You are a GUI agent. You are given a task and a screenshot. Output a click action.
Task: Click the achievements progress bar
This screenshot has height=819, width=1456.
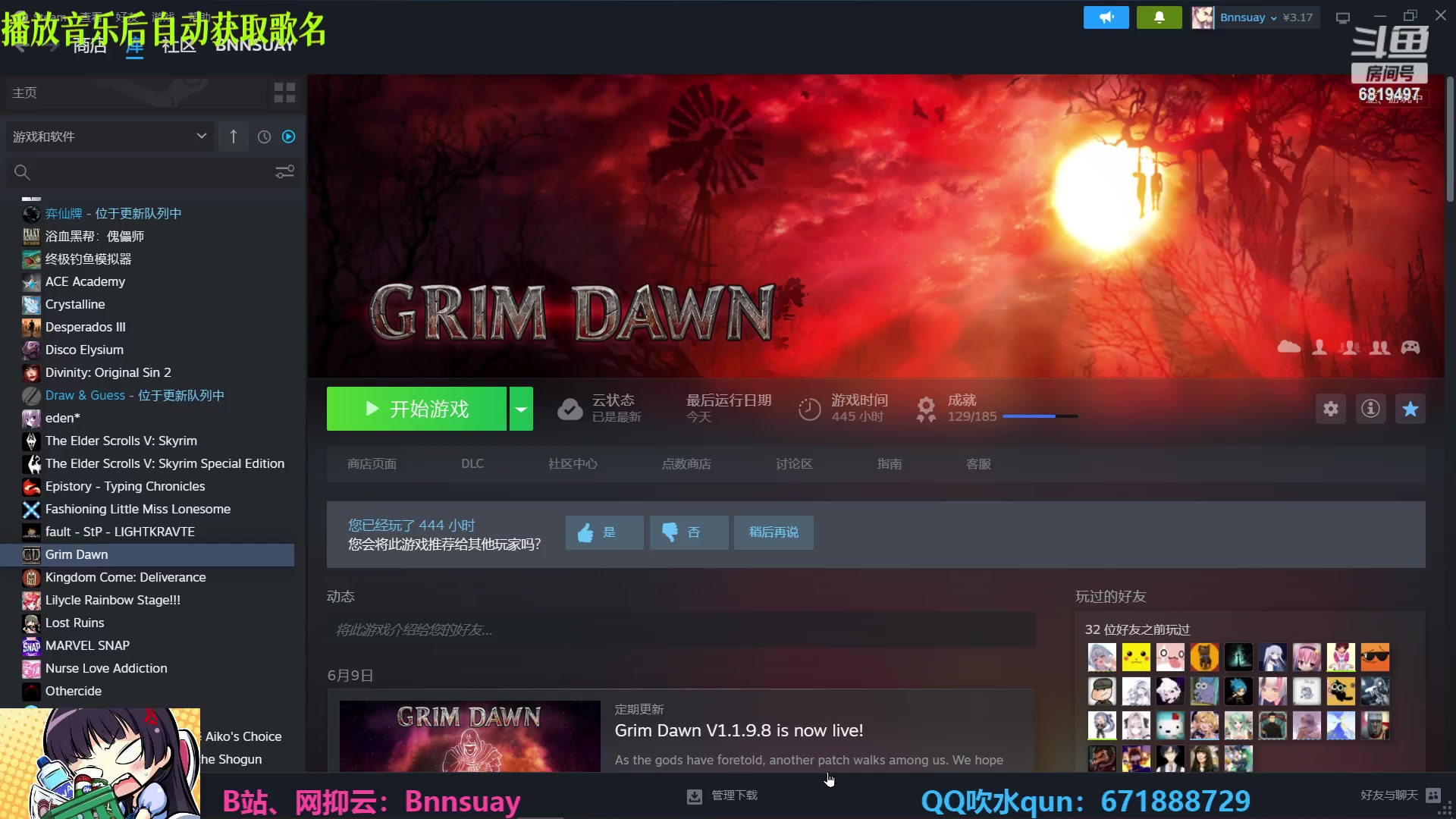tap(1040, 416)
